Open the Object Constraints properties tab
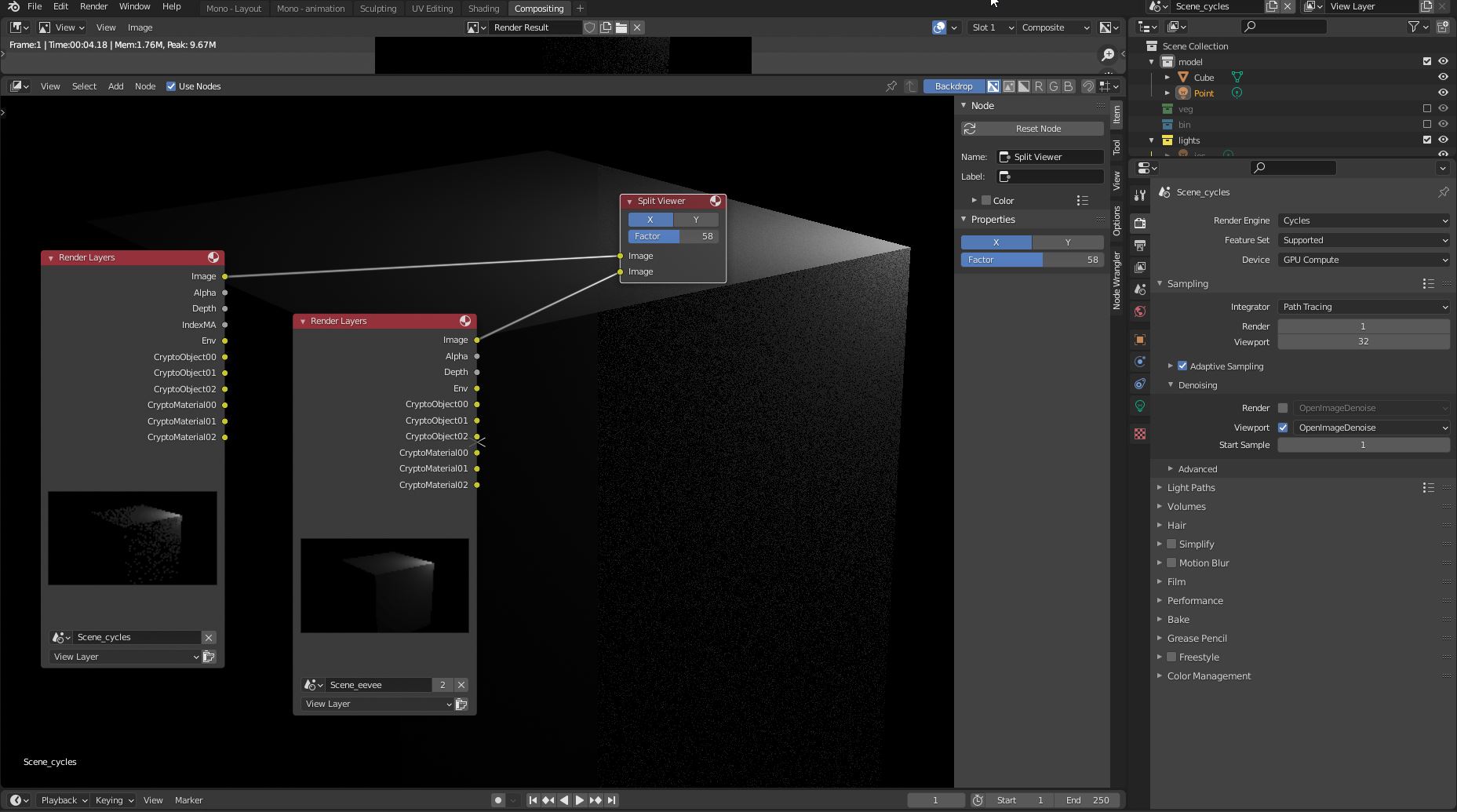The width and height of the screenshot is (1457, 812). pyautogui.click(x=1140, y=384)
